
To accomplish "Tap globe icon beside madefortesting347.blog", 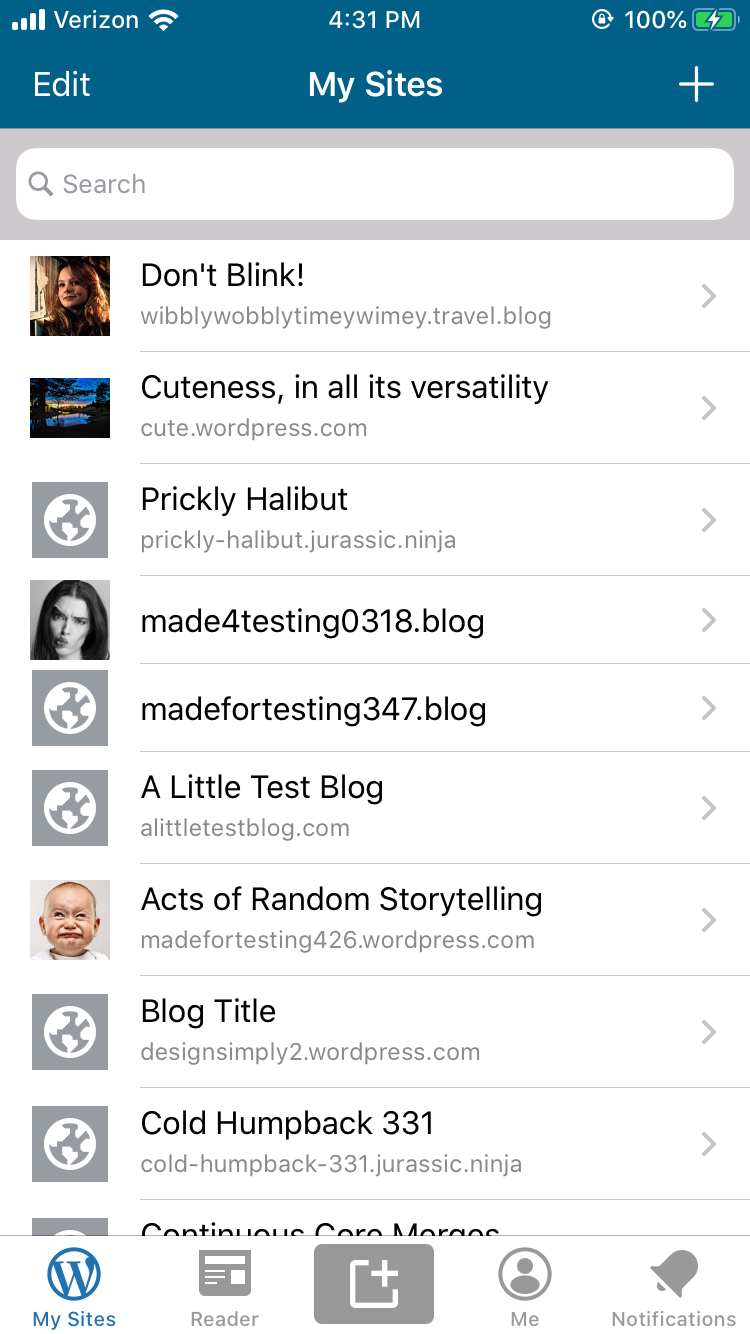I will [x=70, y=708].
